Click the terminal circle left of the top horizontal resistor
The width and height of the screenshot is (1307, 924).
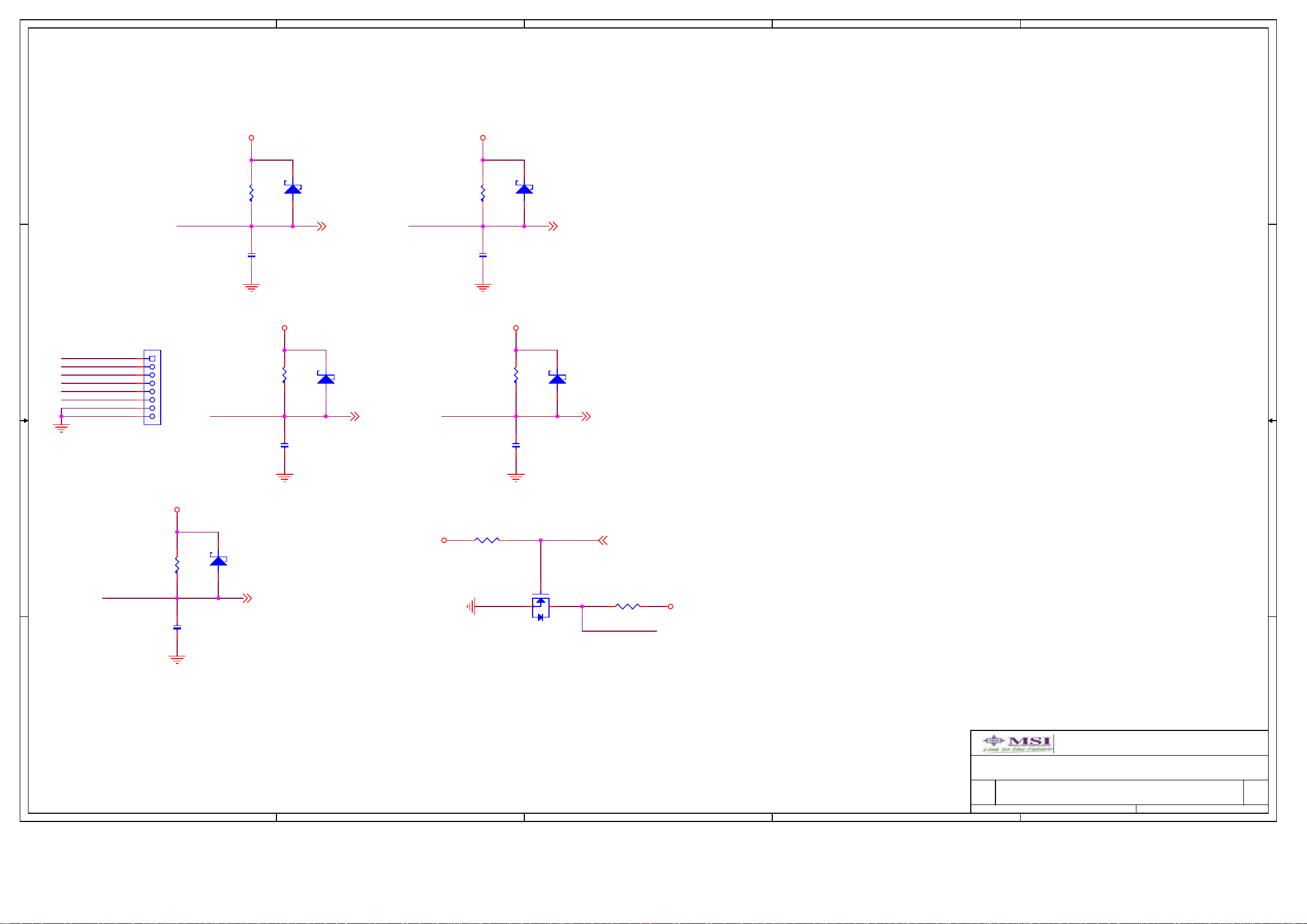click(x=444, y=540)
